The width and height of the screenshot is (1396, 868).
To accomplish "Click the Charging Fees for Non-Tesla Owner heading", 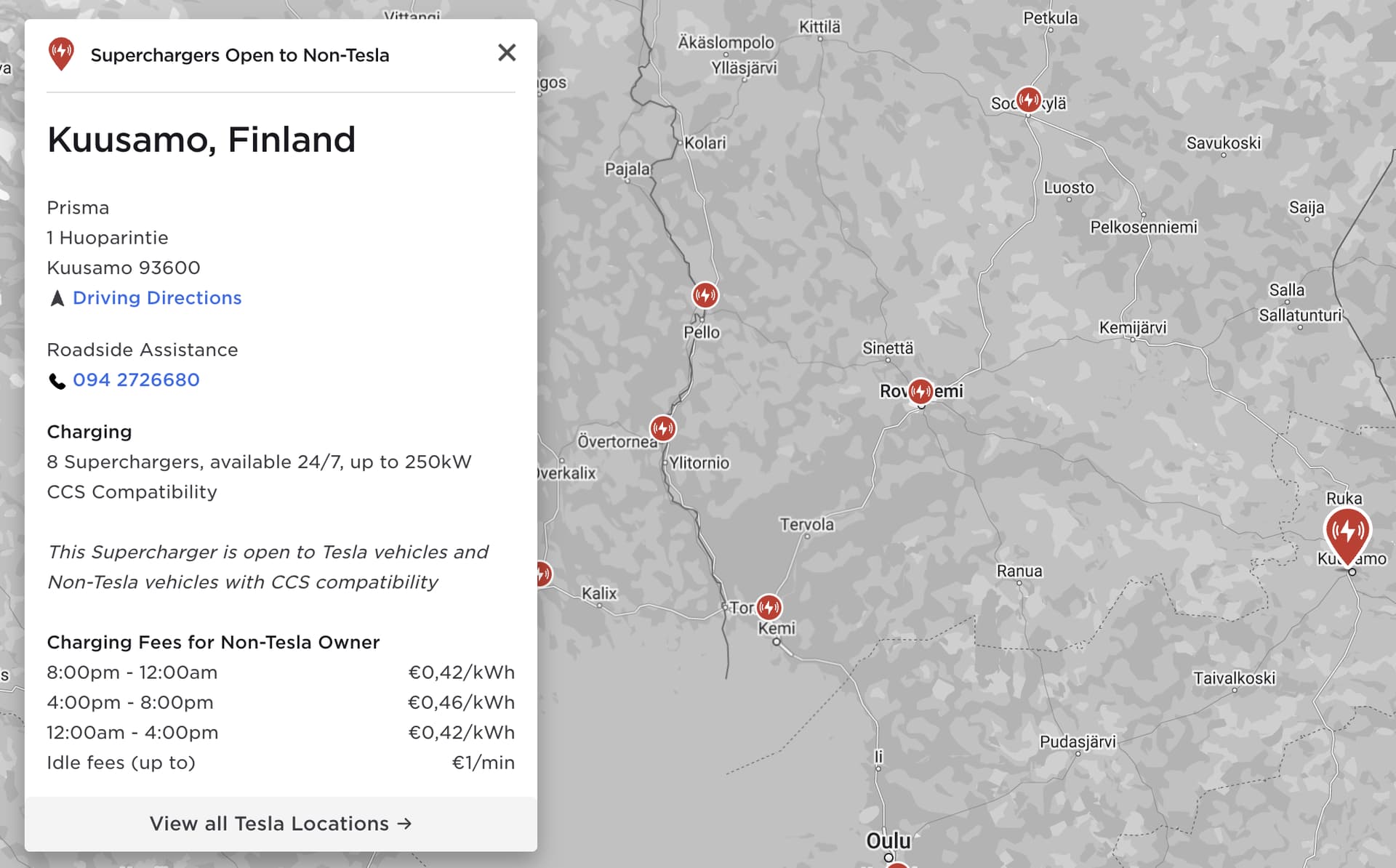I will pyautogui.click(x=214, y=643).
